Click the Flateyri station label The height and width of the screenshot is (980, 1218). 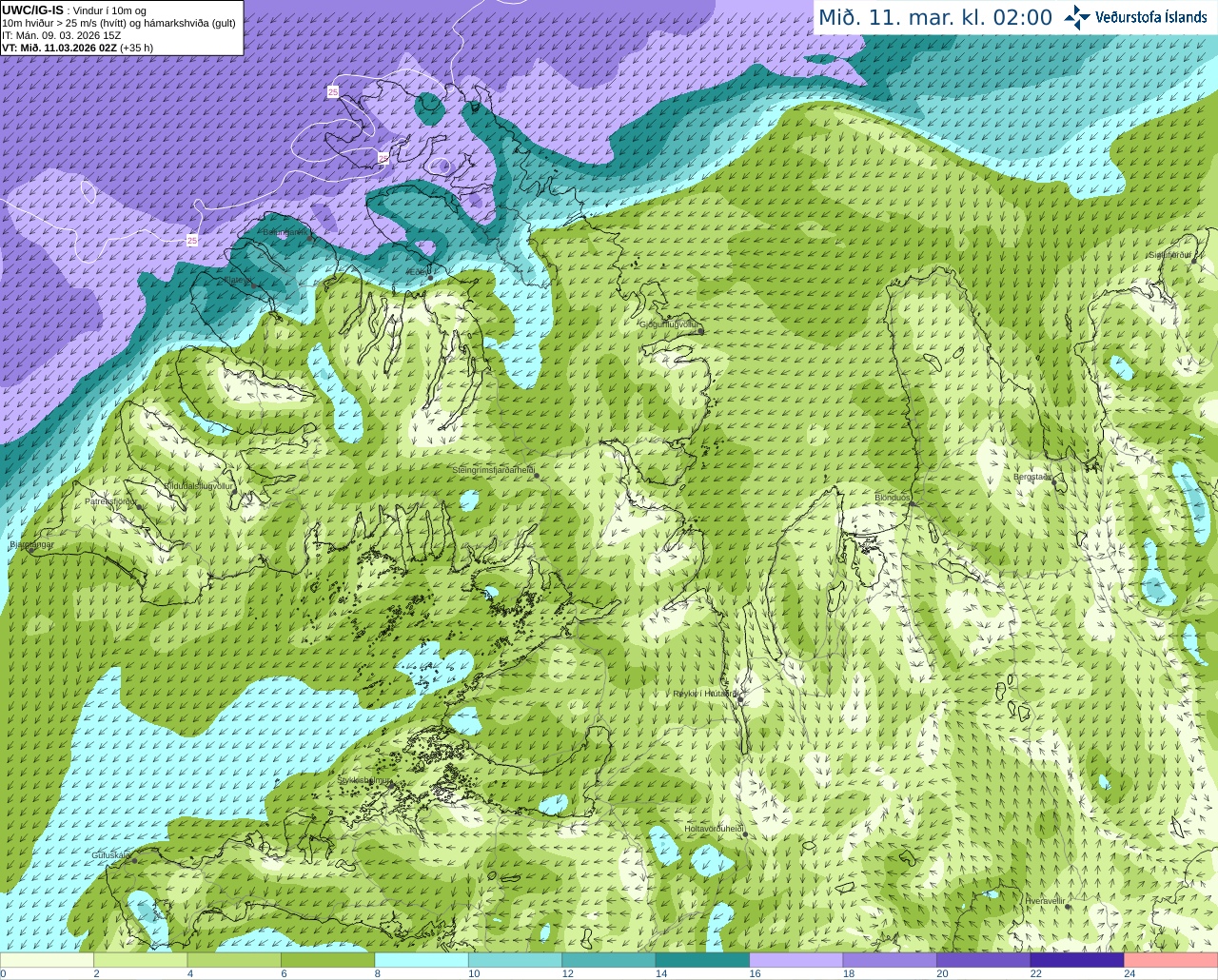point(237,281)
